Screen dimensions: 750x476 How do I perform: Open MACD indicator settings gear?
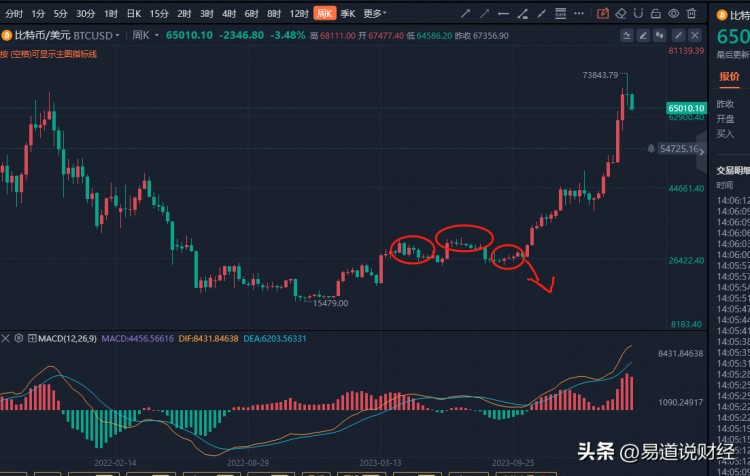(x=19, y=338)
